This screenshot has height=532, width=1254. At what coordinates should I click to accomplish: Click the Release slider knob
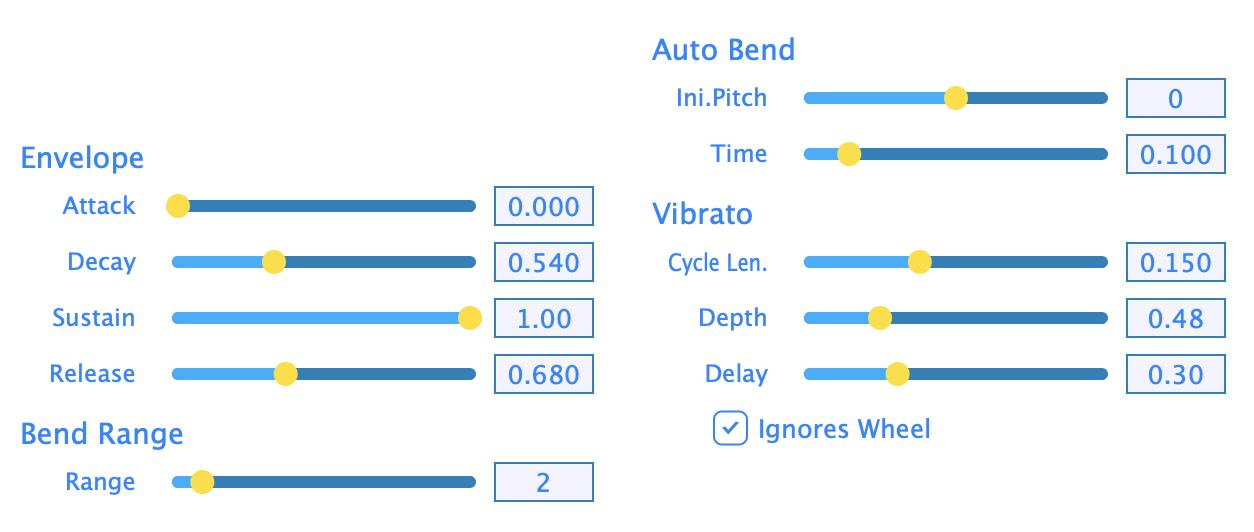pyautogui.click(x=286, y=374)
